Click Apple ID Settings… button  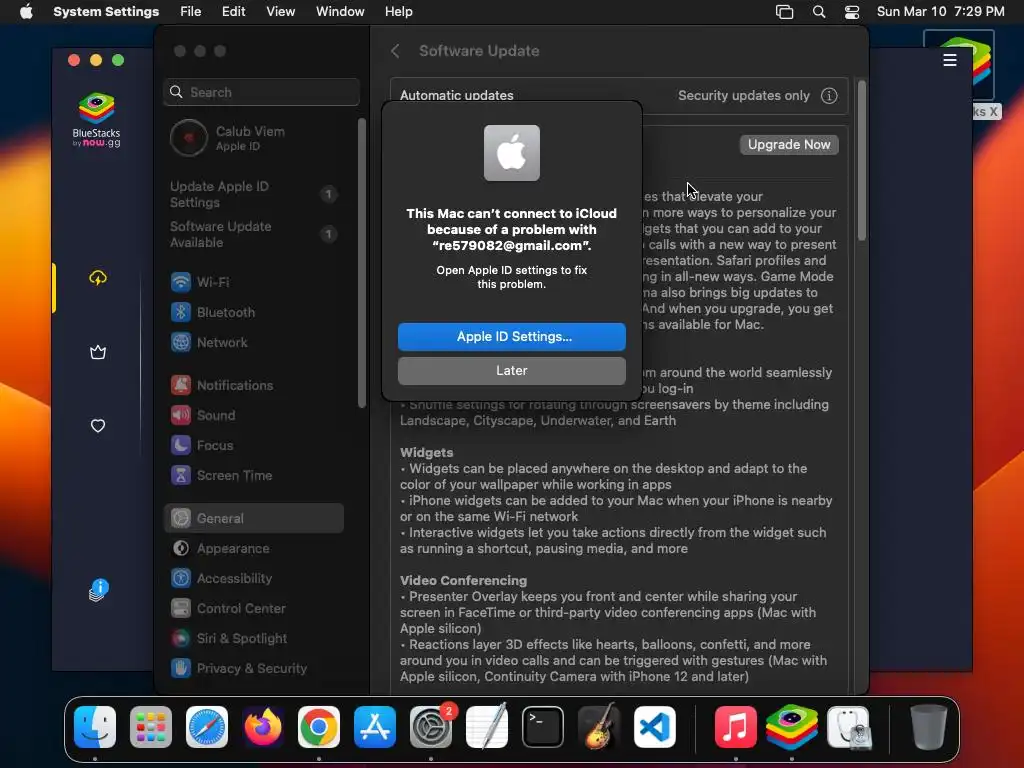[x=511, y=337]
